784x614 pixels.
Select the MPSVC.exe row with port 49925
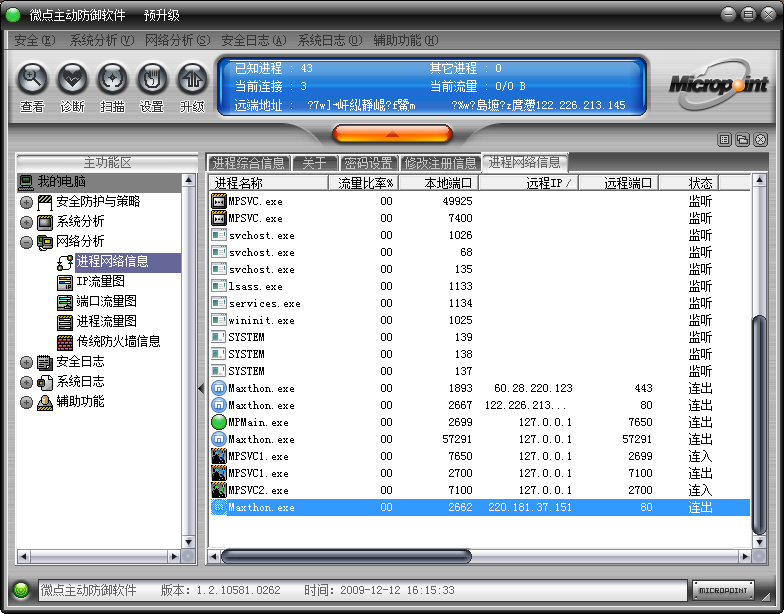tap(480, 201)
